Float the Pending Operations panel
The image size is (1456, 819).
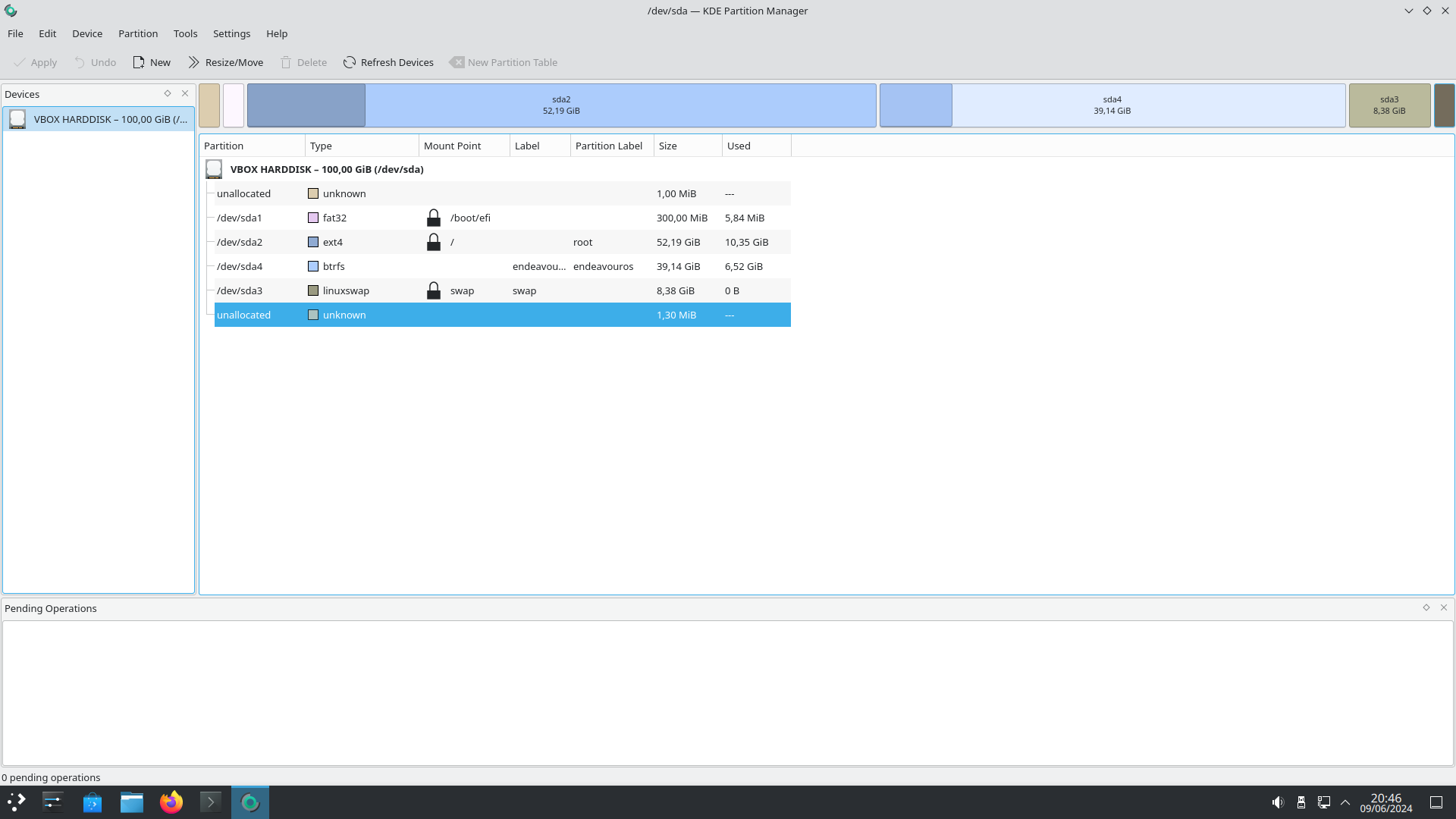pyautogui.click(x=1426, y=607)
